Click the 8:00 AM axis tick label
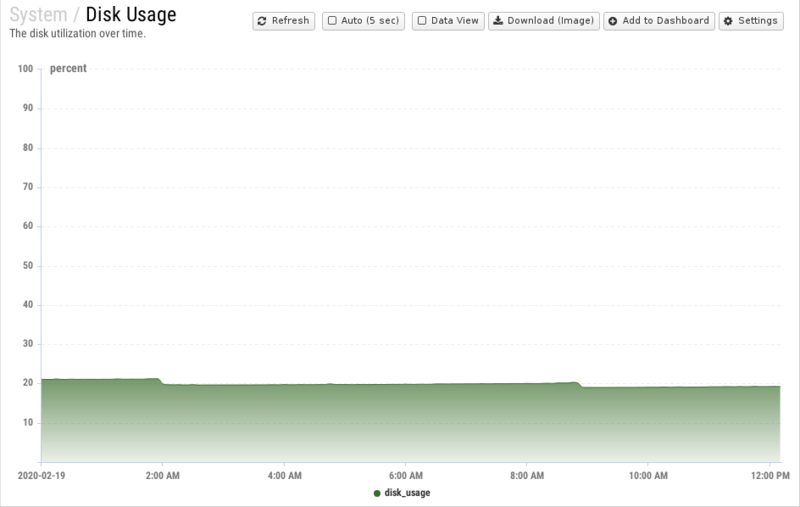The image size is (800, 507). [x=527, y=475]
